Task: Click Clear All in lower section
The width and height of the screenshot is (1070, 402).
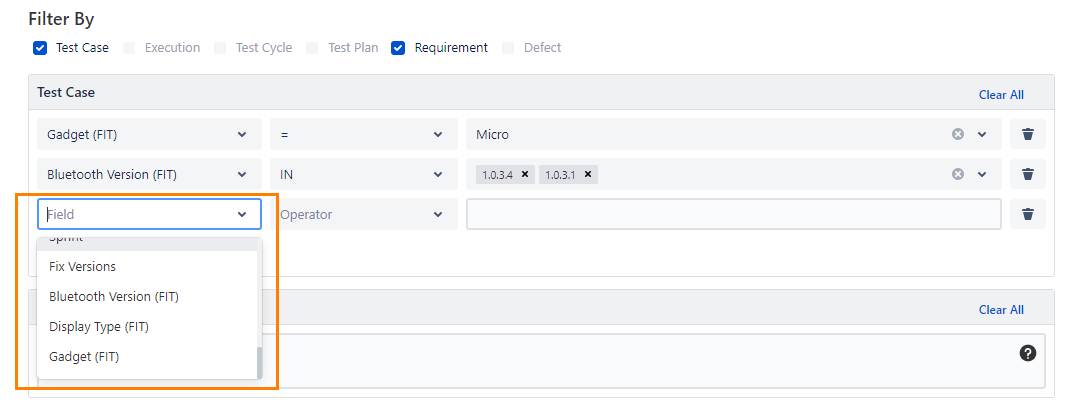Action: 1001,310
